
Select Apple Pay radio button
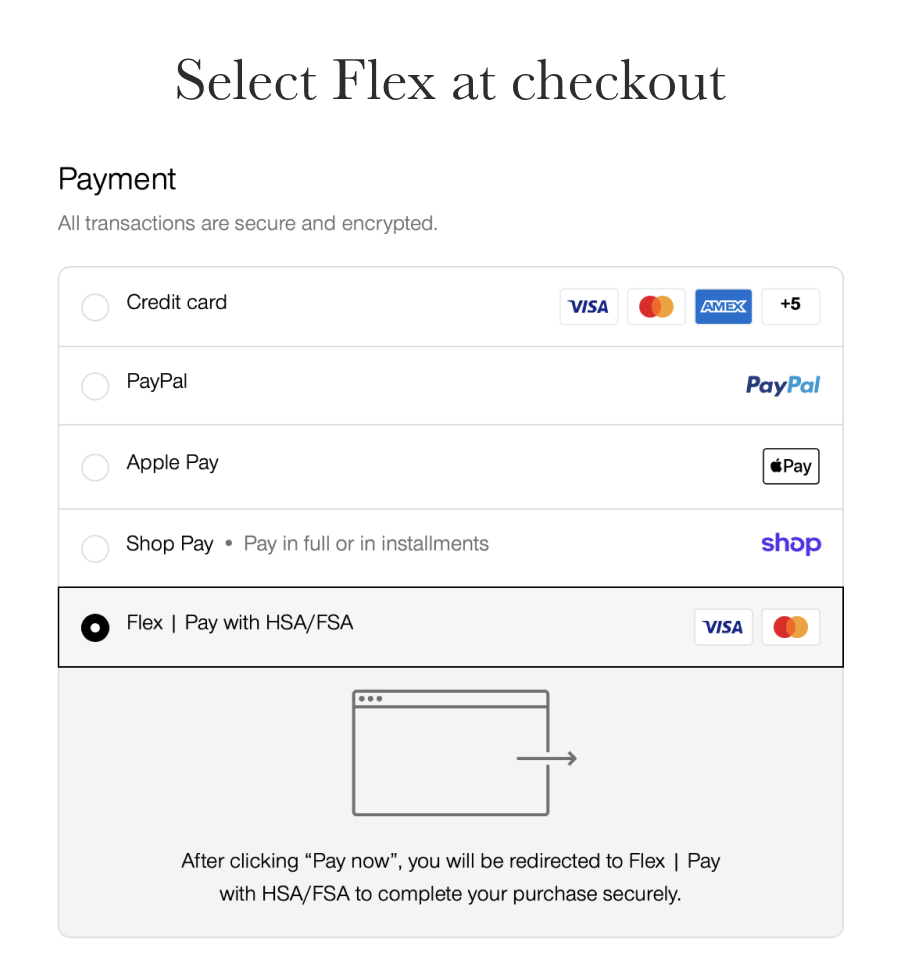pyautogui.click(x=95, y=467)
